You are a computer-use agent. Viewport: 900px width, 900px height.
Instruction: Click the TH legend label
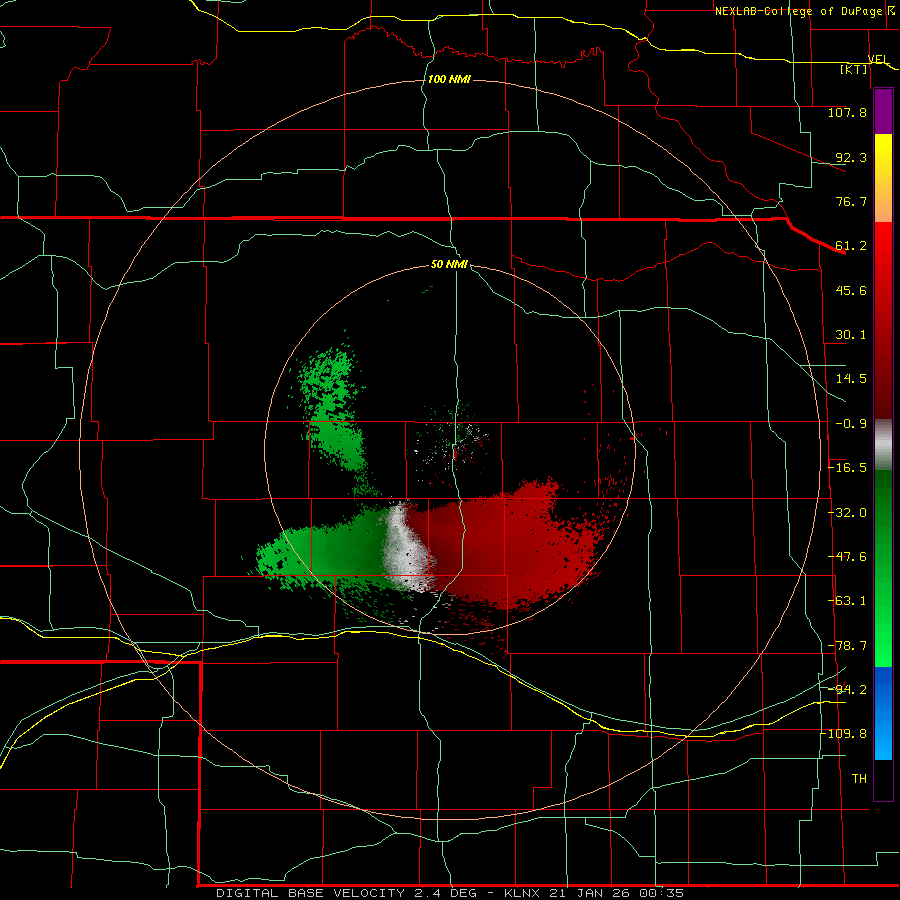[x=859, y=778]
